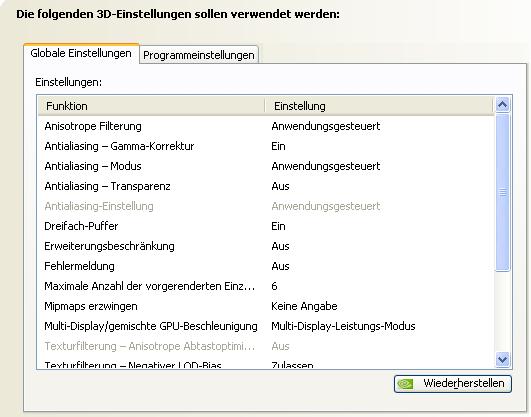Click the Funktion column header

[151, 106]
